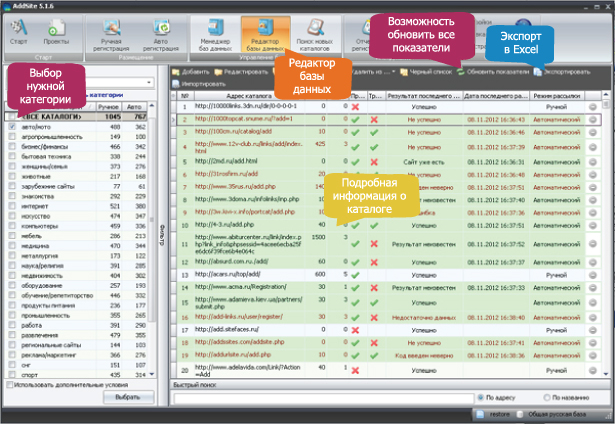Open Черный список
The image size is (615, 425).
426,72
